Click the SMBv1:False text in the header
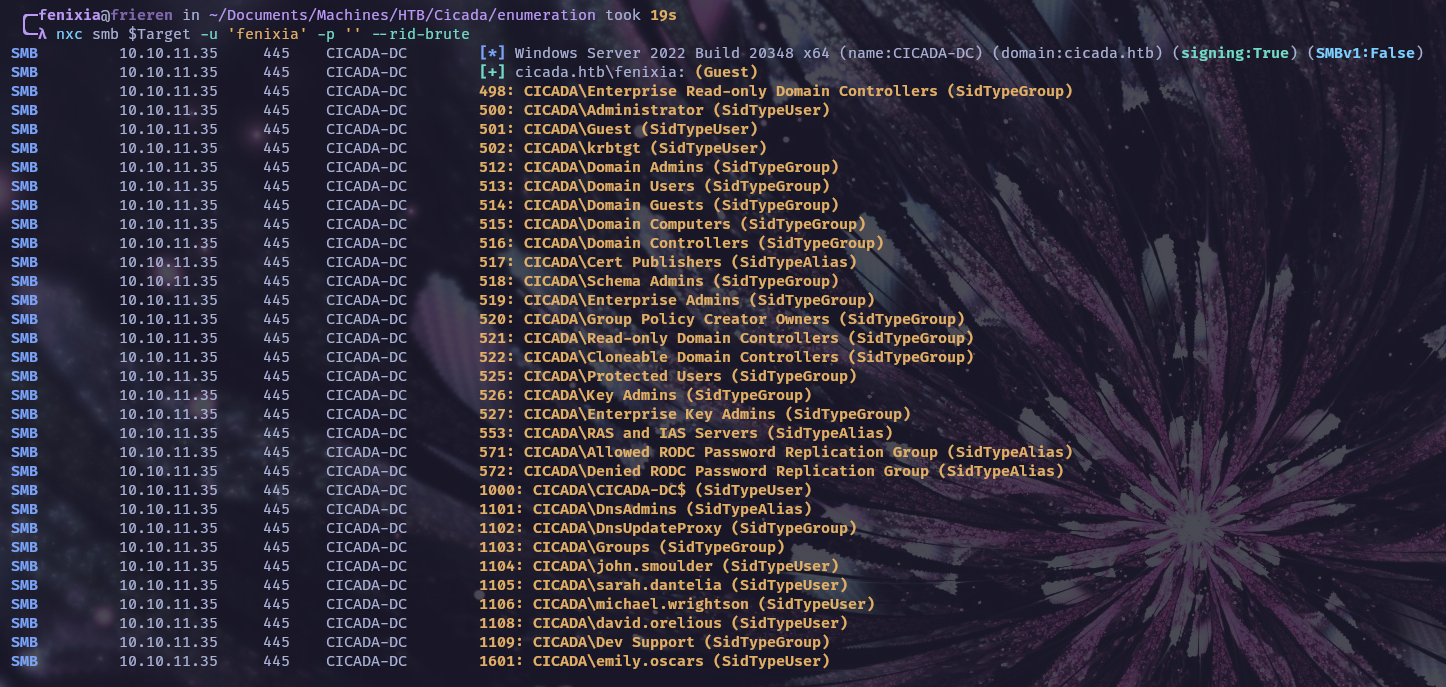The height and width of the screenshot is (687, 1446). [x=1364, y=53]
